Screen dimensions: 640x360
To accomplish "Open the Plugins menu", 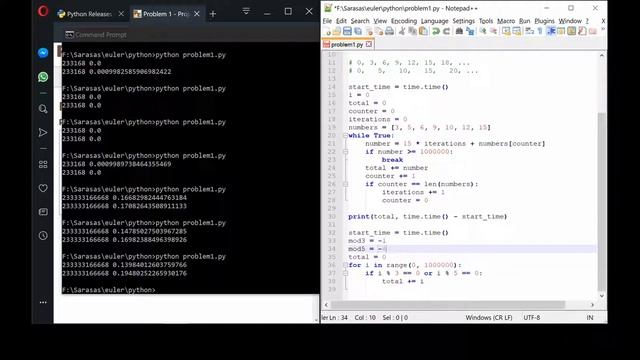I will click(544, 21).
